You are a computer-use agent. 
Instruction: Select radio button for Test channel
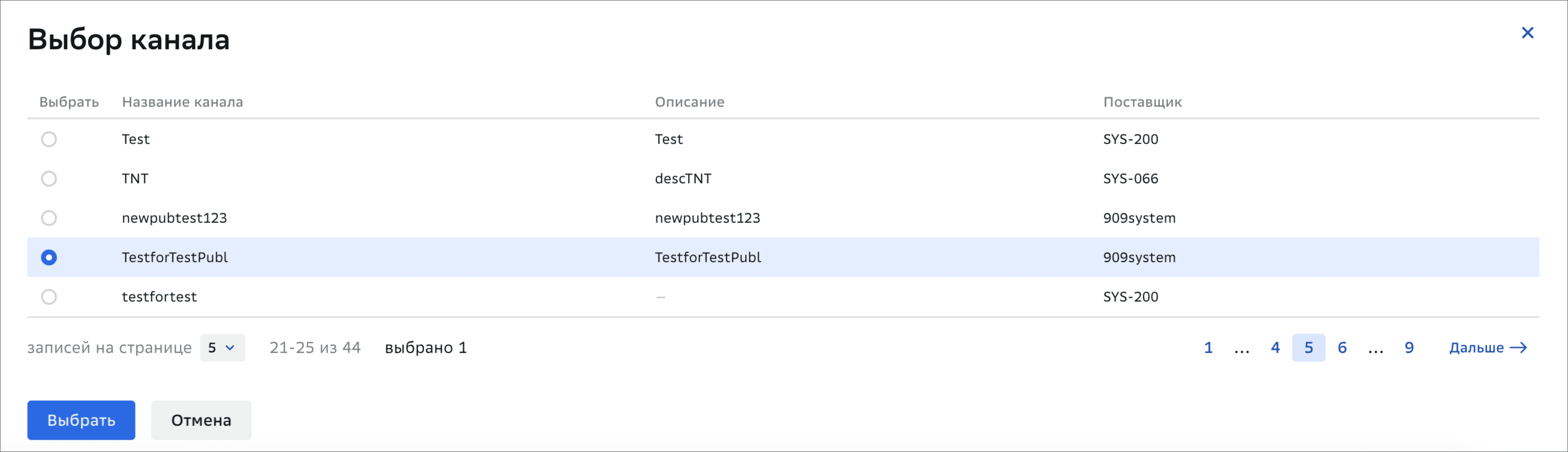(49, 139)
